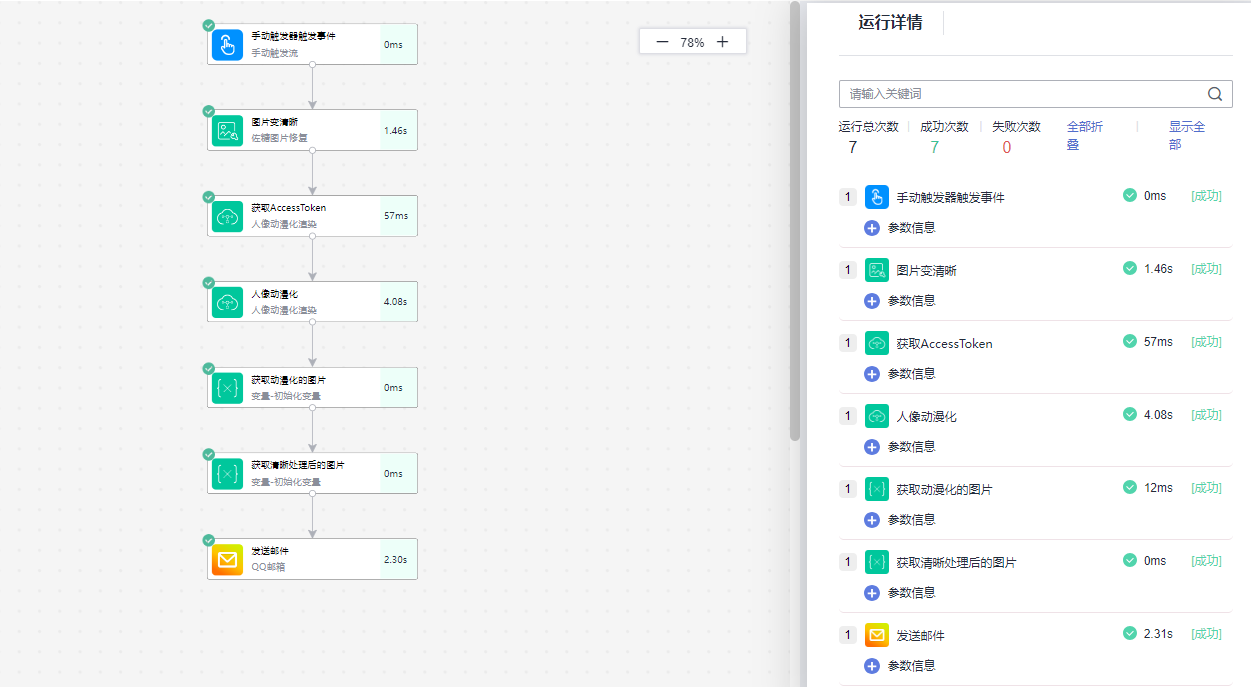
Task: Click the 显示全部 link
Action: (x=1186, y=135)
